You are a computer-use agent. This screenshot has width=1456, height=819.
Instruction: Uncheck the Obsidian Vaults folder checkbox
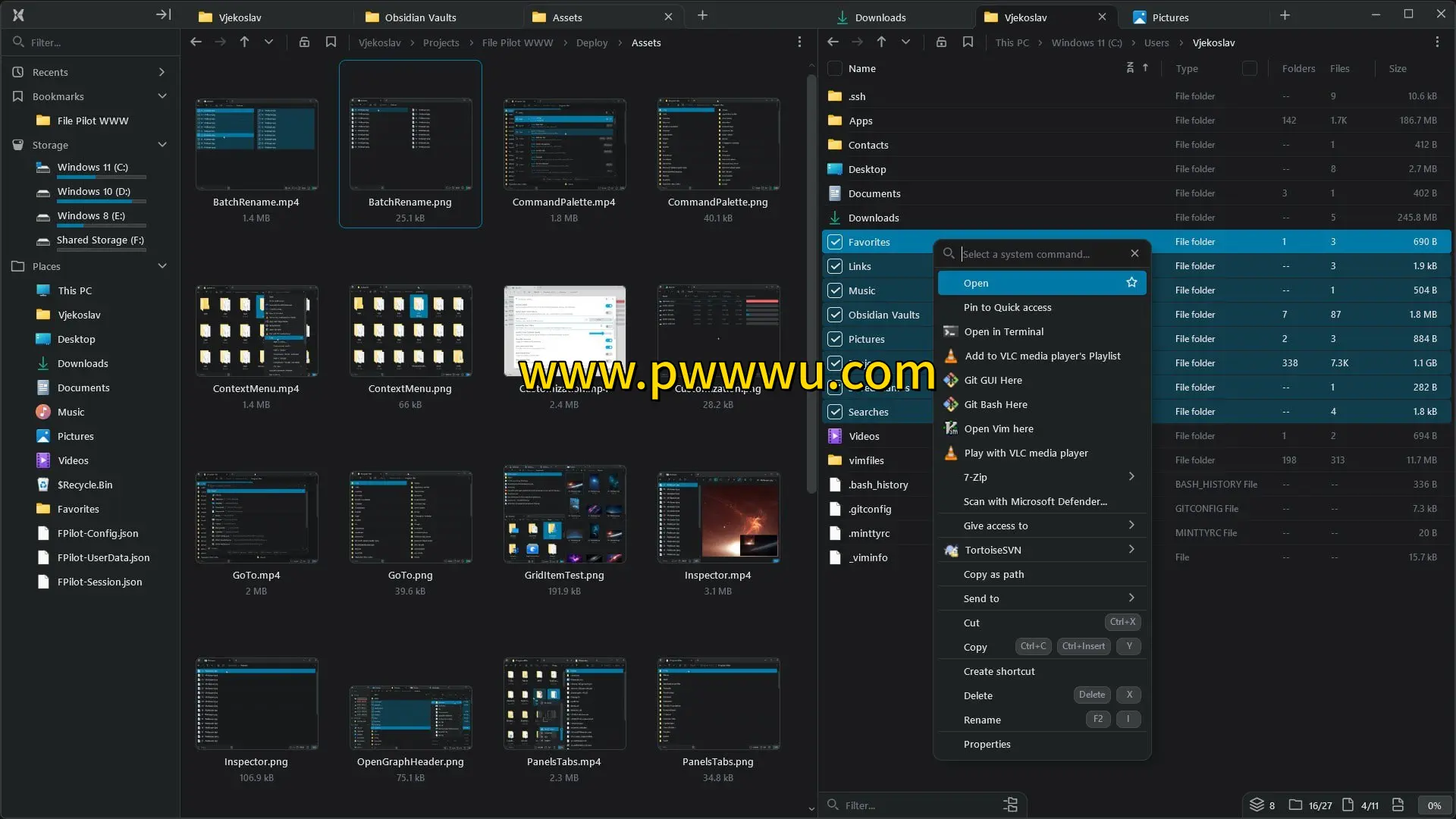(x=835, y=315)
